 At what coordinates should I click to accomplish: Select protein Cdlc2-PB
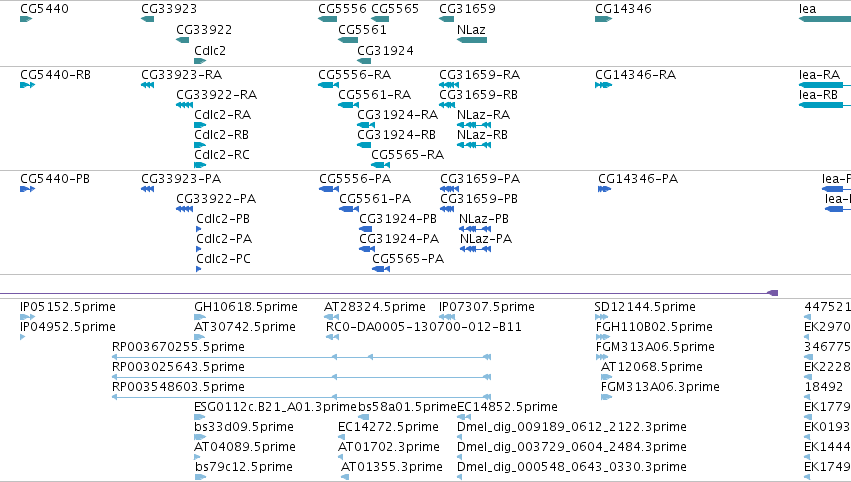pyautogui.click(x=223, y=219)
